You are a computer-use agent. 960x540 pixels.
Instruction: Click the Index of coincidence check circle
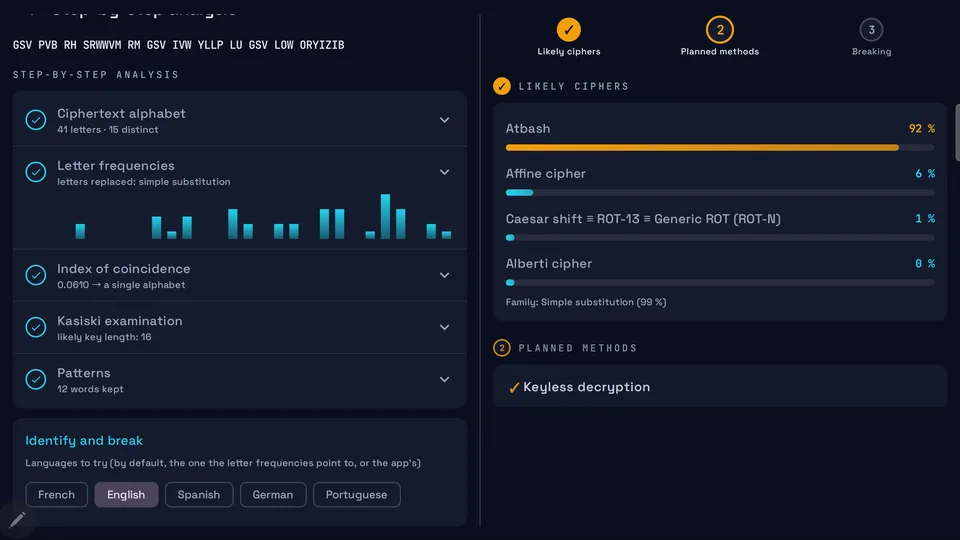tap(36, 275)
